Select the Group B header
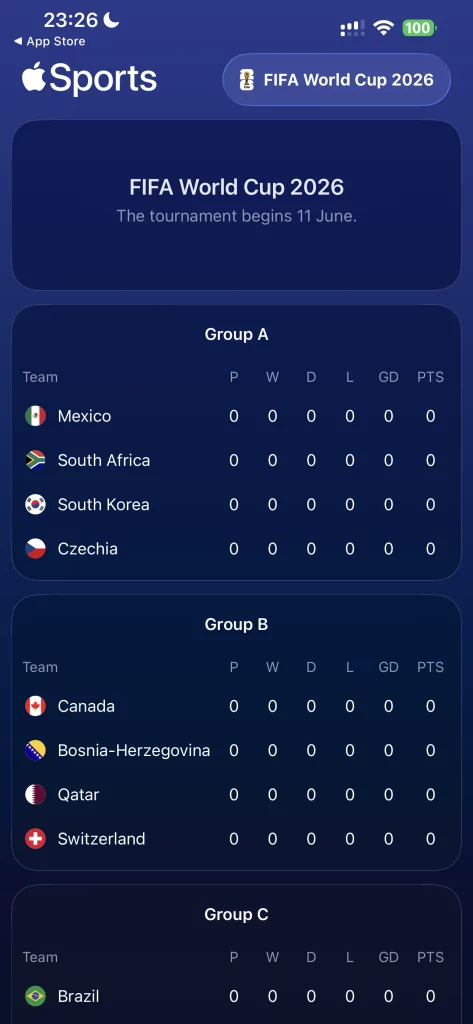This screenshot has width=473, height=1024. pos(236,624)
